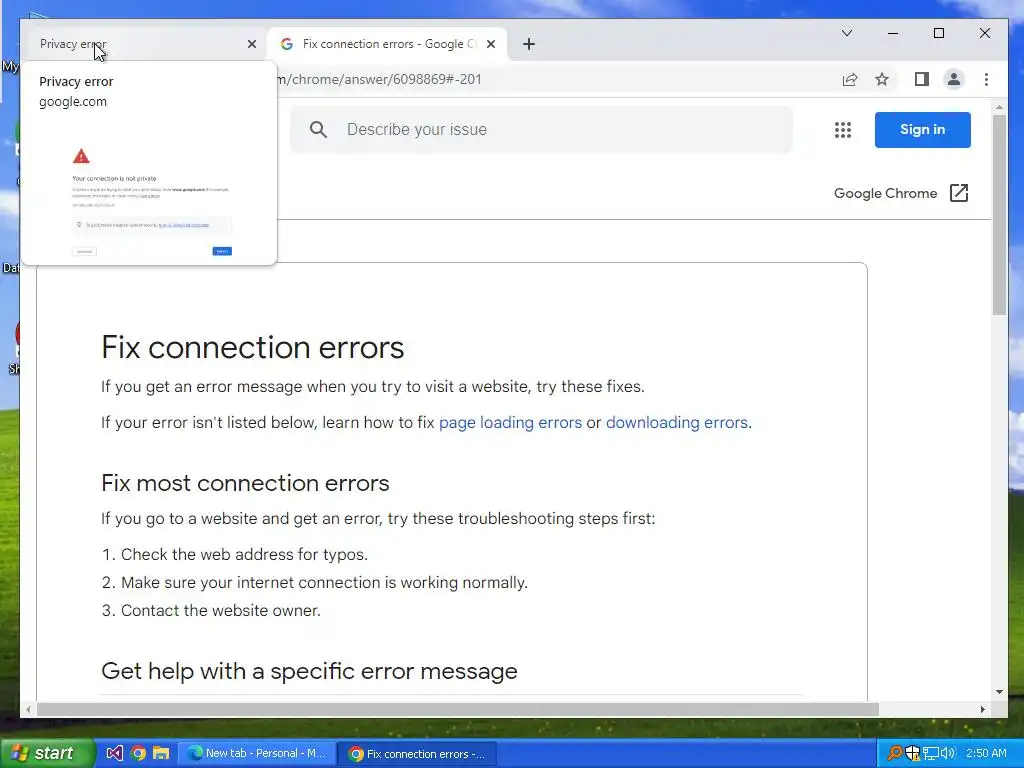This screenshot has height=768, width=1024.
Task: Switch to New tab Edge taskbar window
Action: tap(257, 753)
